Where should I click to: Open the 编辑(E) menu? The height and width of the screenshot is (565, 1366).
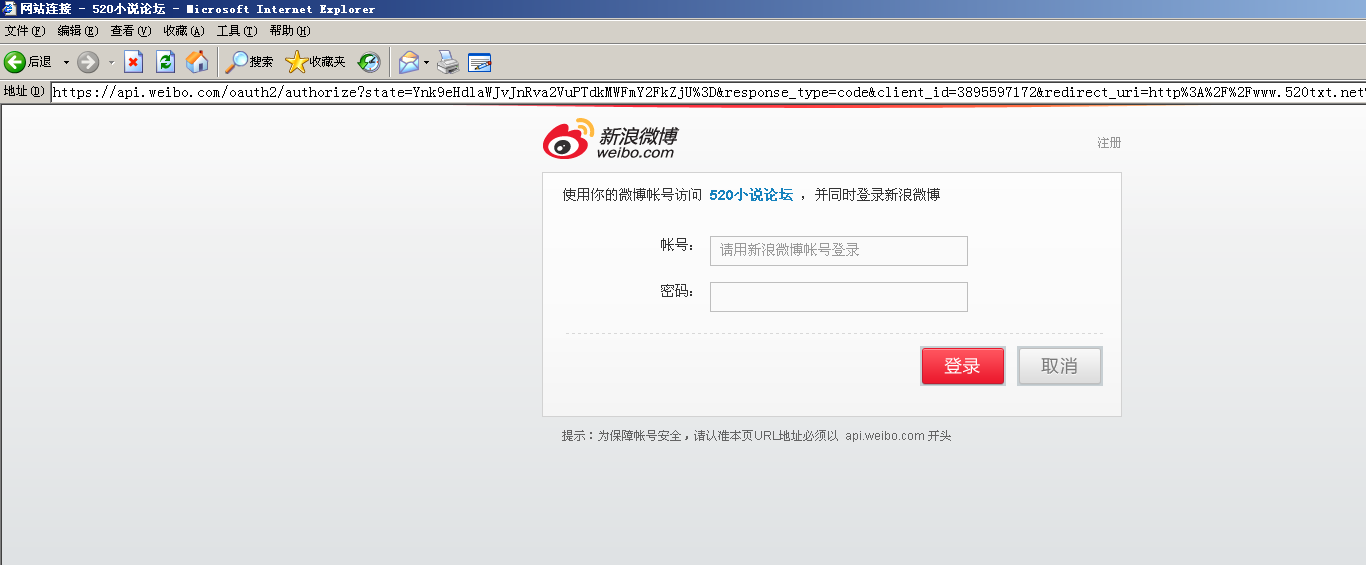pyautogui.click(x=77, y=31)
